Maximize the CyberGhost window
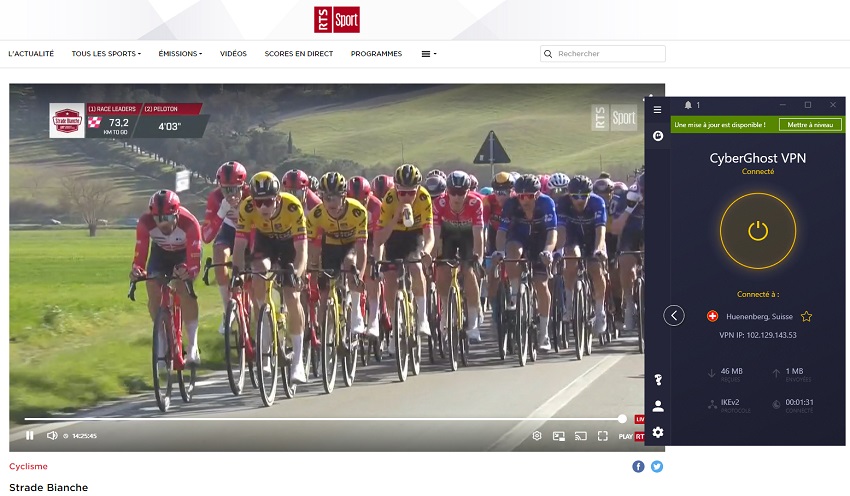The height and width of the screenshot is (496, 850). pos(808,105)
